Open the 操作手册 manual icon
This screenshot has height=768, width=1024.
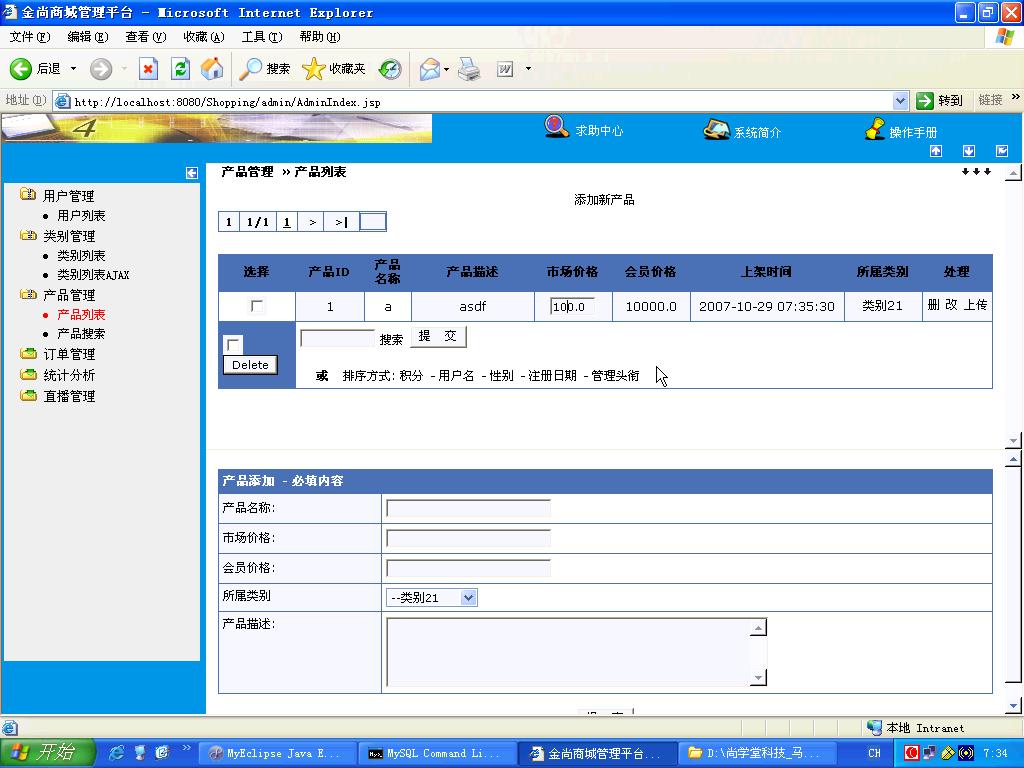pyautogui.click(x=875, y=130)
